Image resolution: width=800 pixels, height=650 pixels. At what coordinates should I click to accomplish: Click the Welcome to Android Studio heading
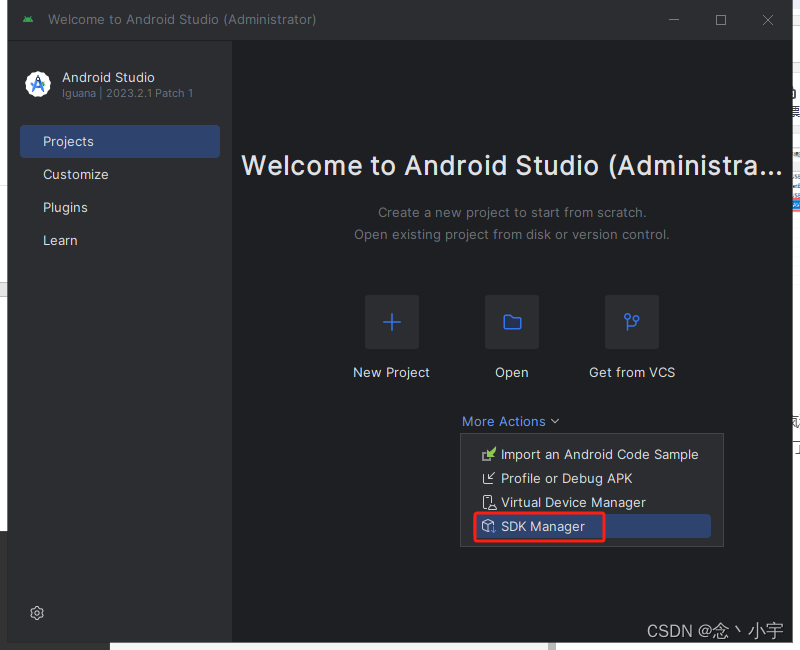[512, 165]
